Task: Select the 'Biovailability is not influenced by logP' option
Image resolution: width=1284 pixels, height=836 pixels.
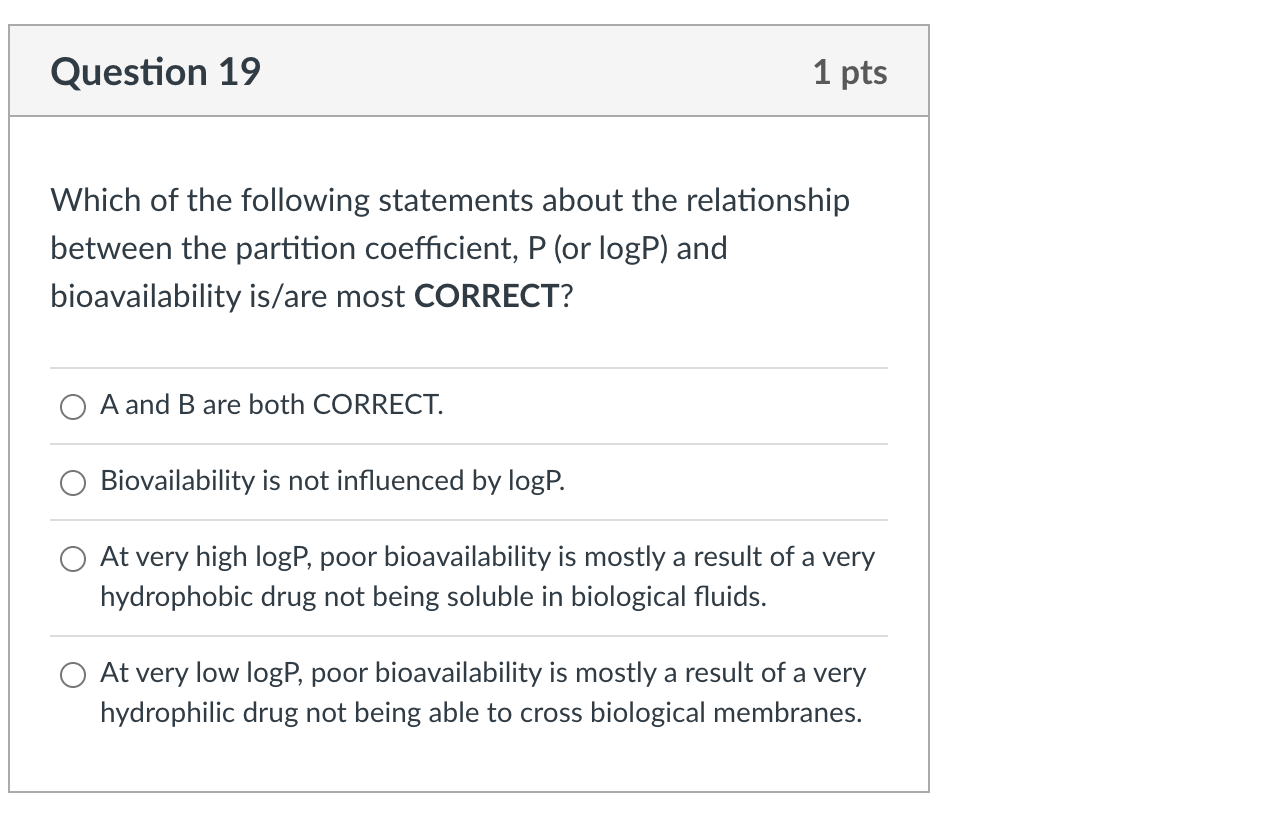Action: (72, 482)
